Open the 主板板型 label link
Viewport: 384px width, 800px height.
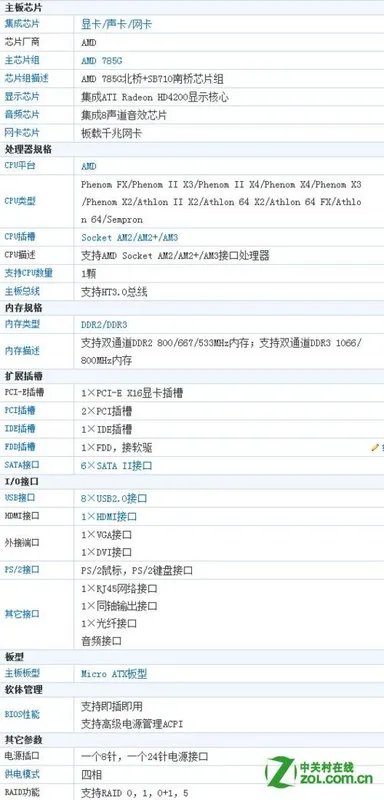tap(22, 673)
